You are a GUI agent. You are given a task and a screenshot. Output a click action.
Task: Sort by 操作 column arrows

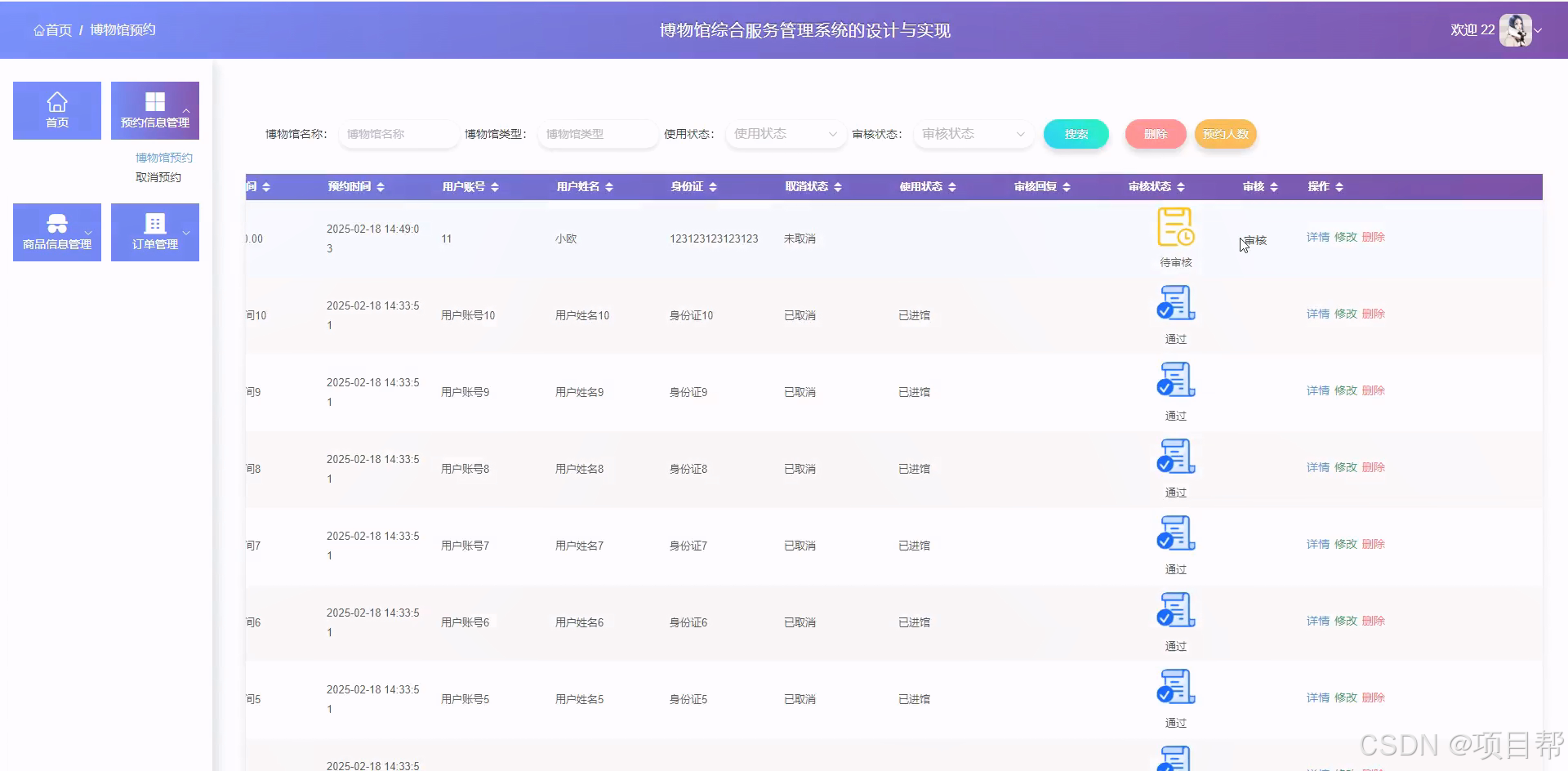pos(1339,187)
